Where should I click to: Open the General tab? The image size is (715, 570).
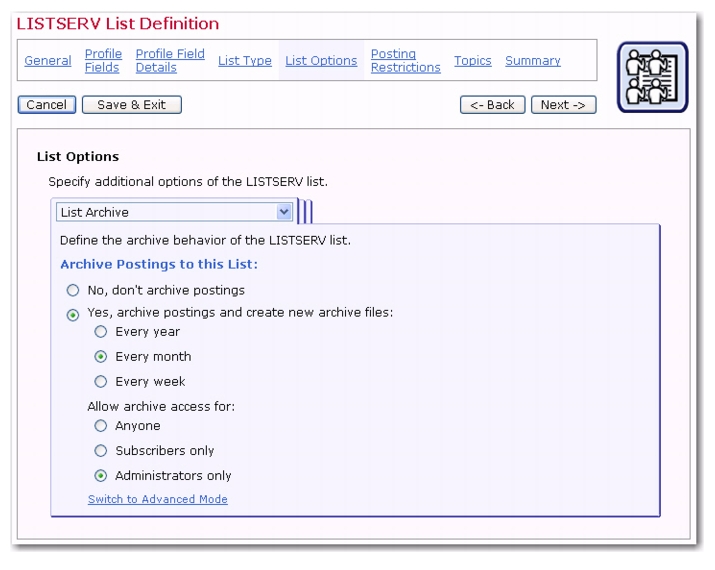(x=48, y=61)
